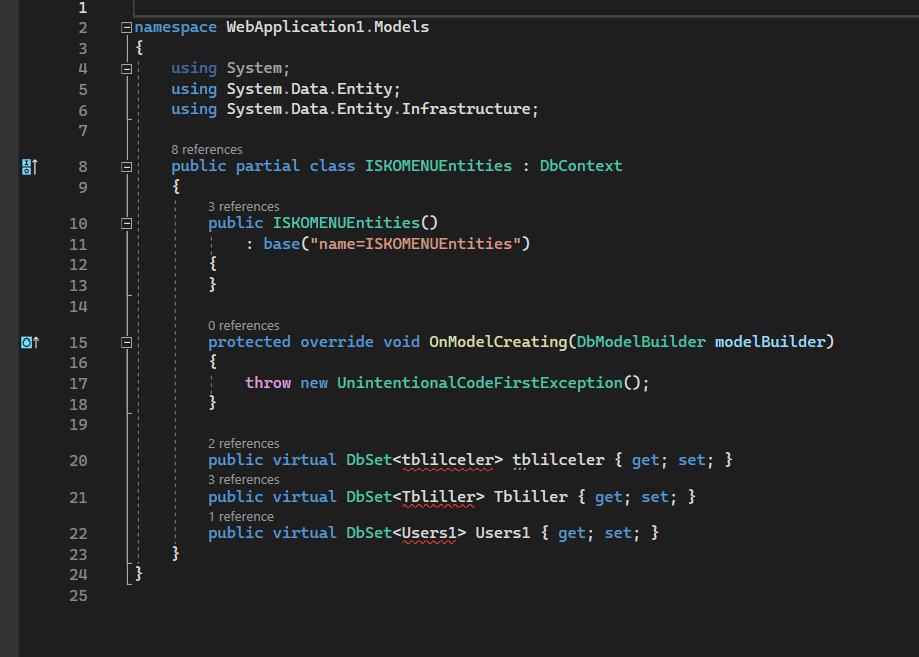Click the throw keyword on line 17
Image resolution: width=919 pixels, height=657 pixels.
pyautogui.click(x=268, y=383)
